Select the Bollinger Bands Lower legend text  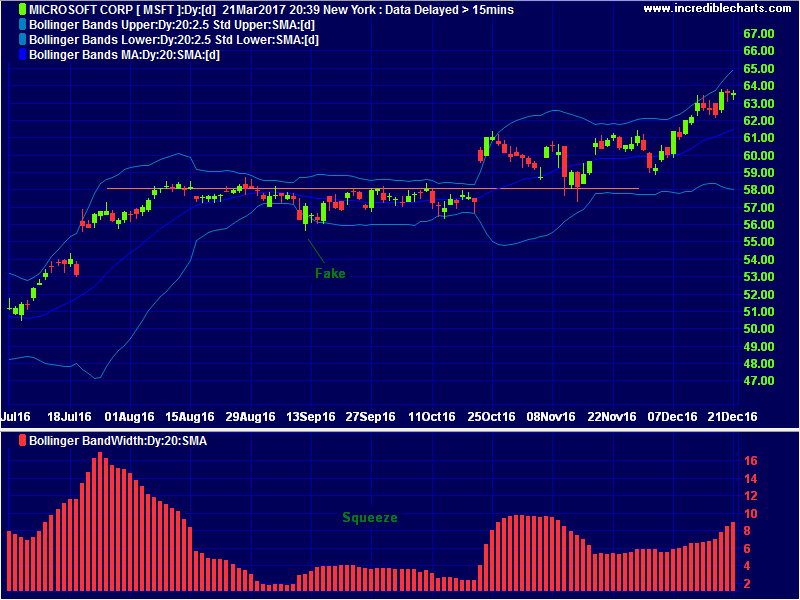(x=174, y=40)
